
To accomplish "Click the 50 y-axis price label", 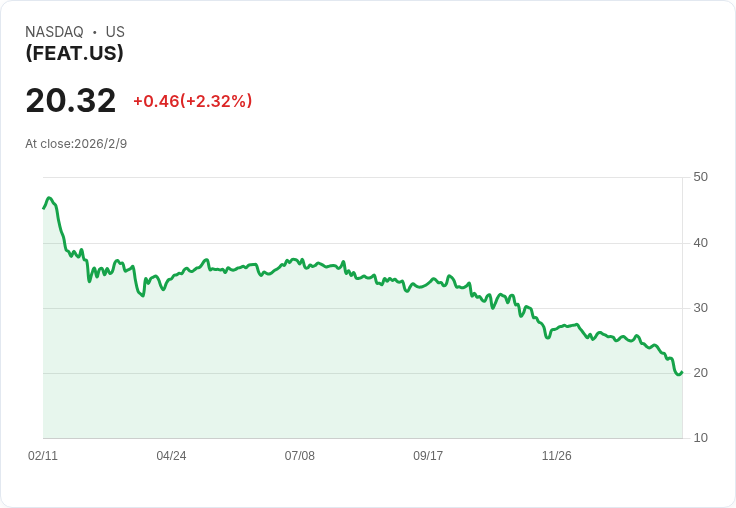I will 700,177.
